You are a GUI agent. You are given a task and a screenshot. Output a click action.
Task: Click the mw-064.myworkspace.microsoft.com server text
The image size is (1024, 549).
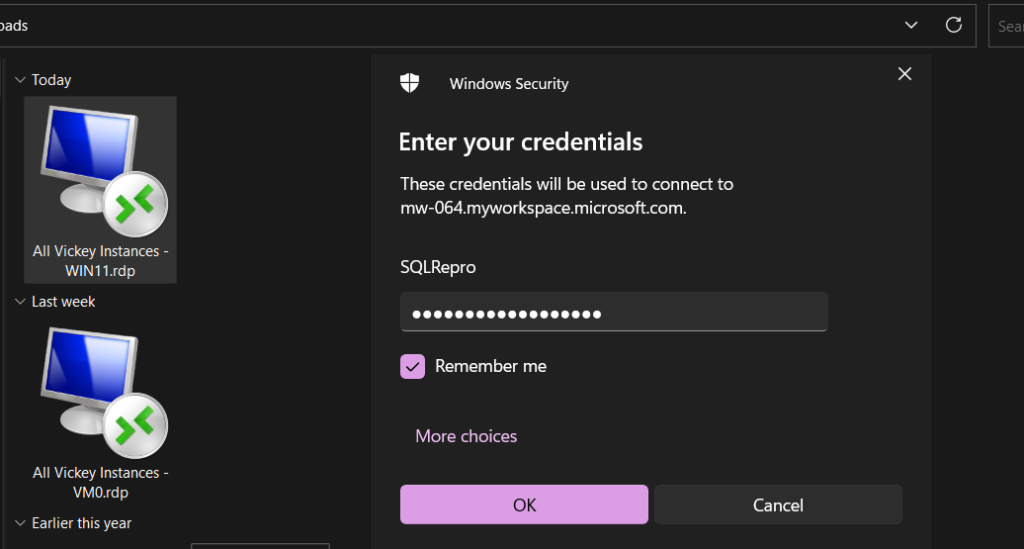(x=543, y=208)
